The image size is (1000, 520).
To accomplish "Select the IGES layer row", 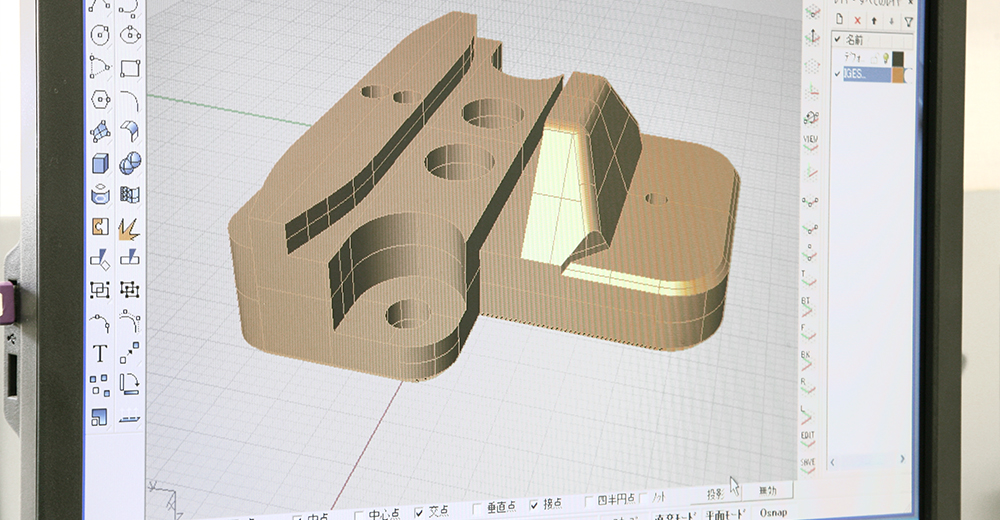I will tap(866, 75).
